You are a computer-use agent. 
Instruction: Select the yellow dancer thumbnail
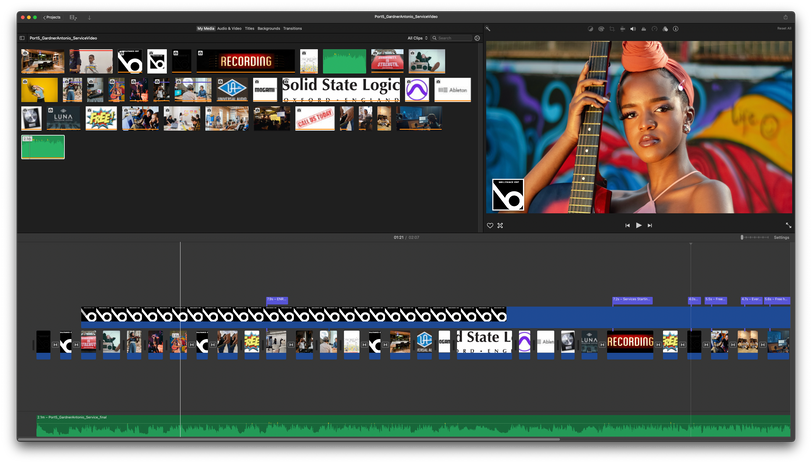point(39,89)
